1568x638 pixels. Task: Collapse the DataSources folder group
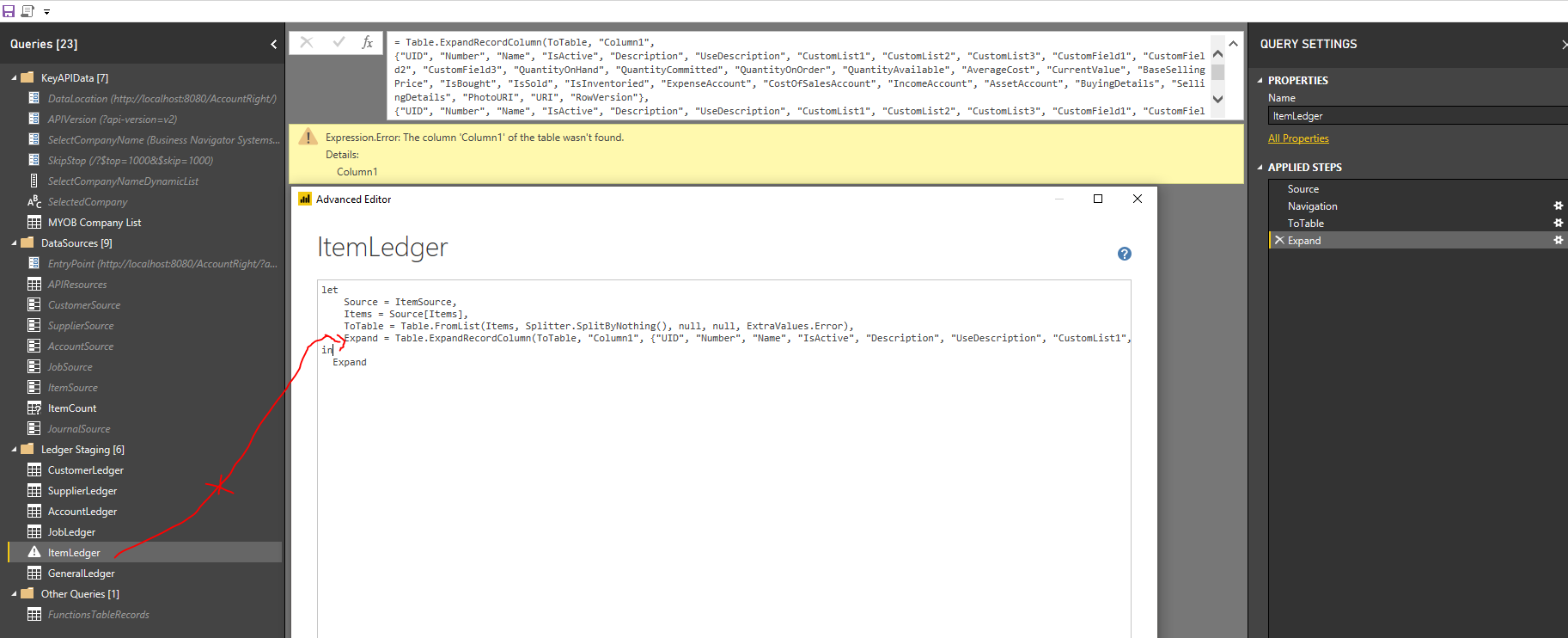(x=14, y=243)
